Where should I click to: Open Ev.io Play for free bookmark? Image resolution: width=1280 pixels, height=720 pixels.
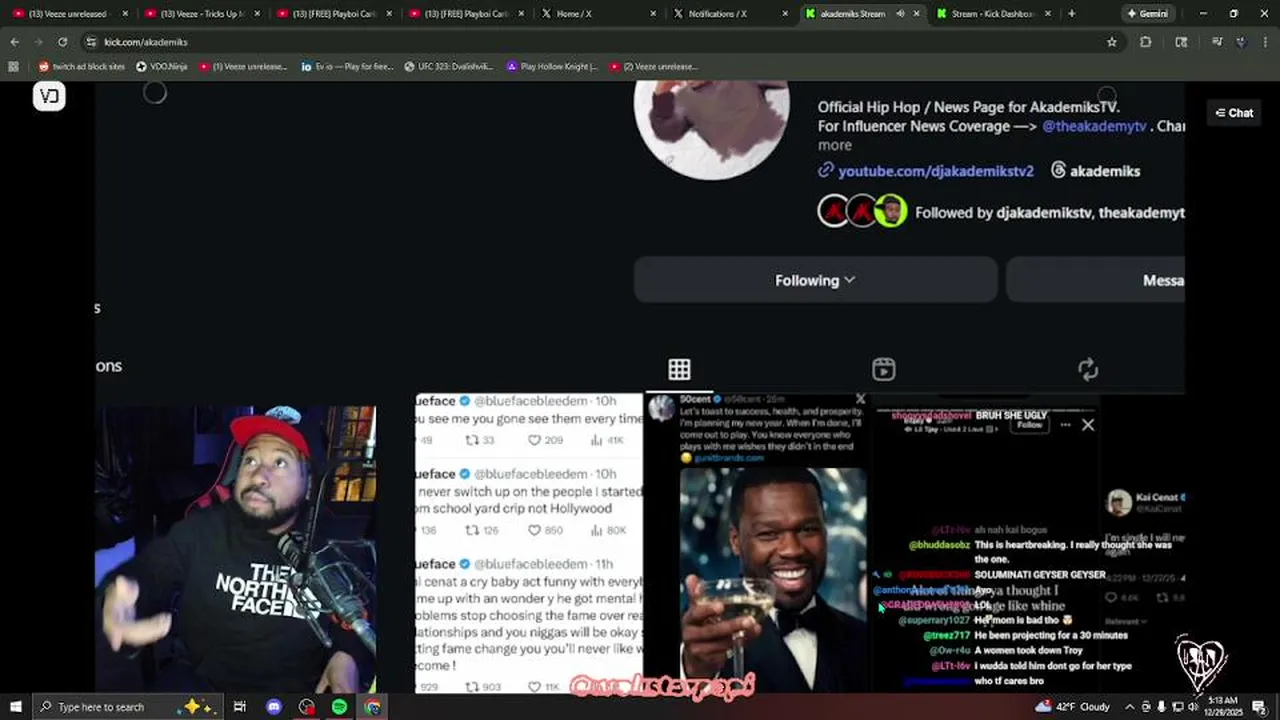click(347, 66)
